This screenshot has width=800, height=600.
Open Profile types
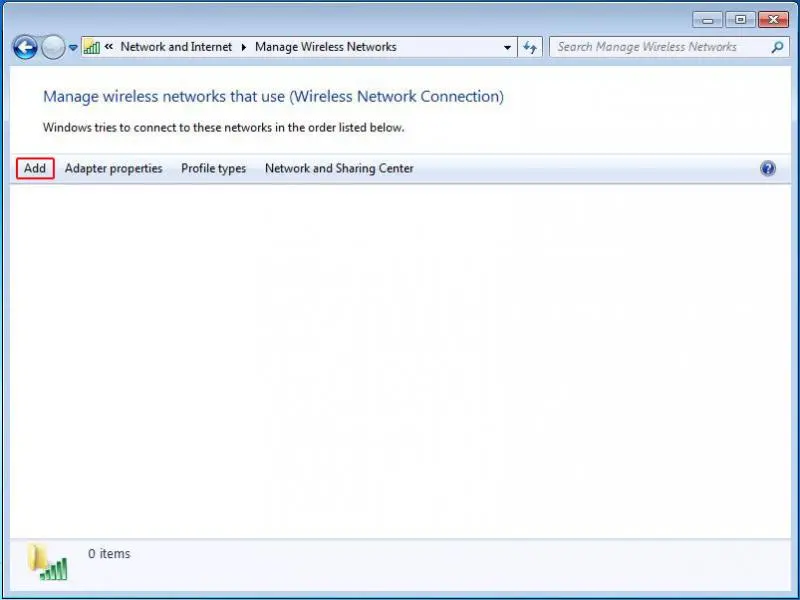(213, 169)
